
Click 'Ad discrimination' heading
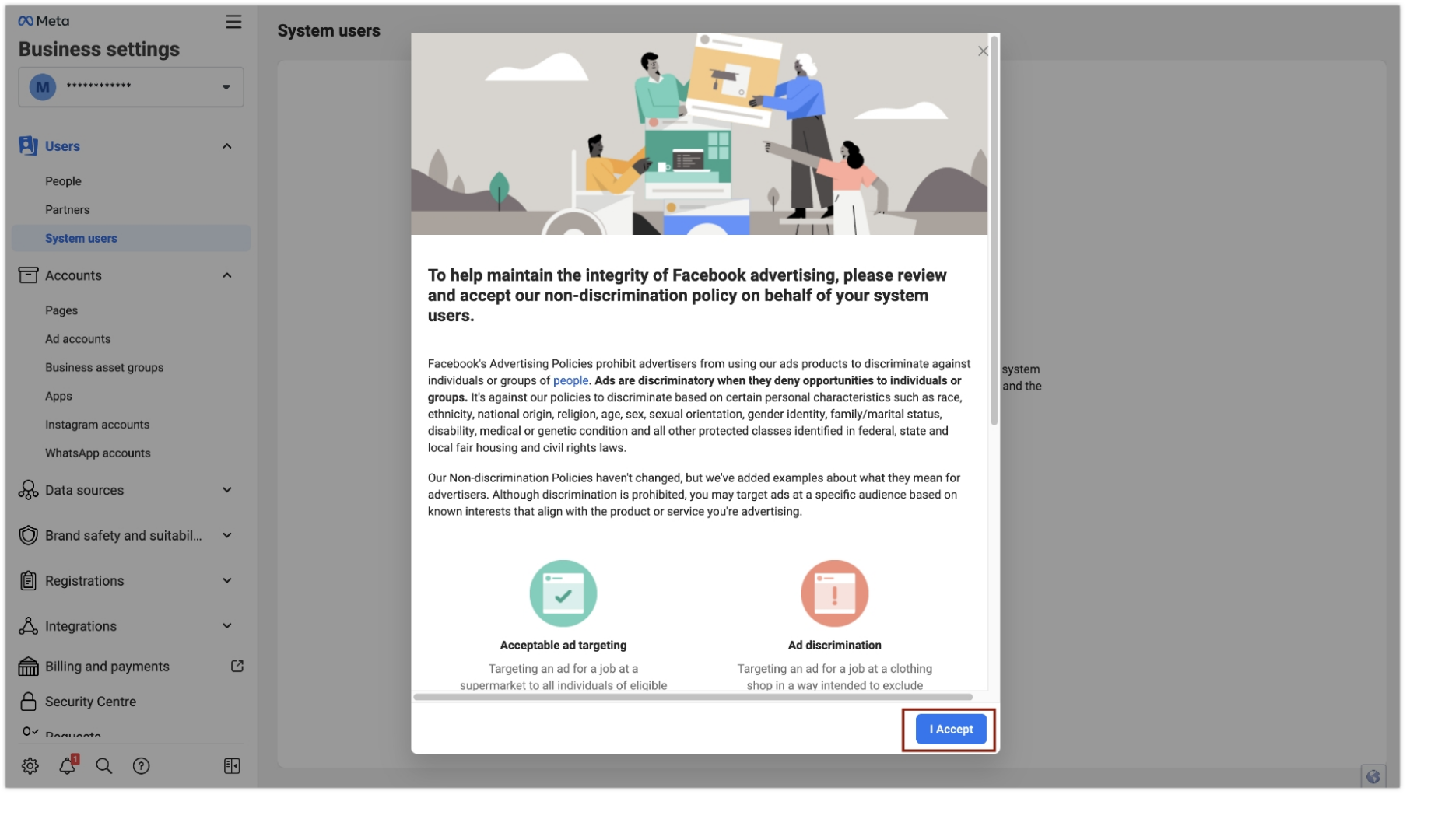tap(834, 646)
